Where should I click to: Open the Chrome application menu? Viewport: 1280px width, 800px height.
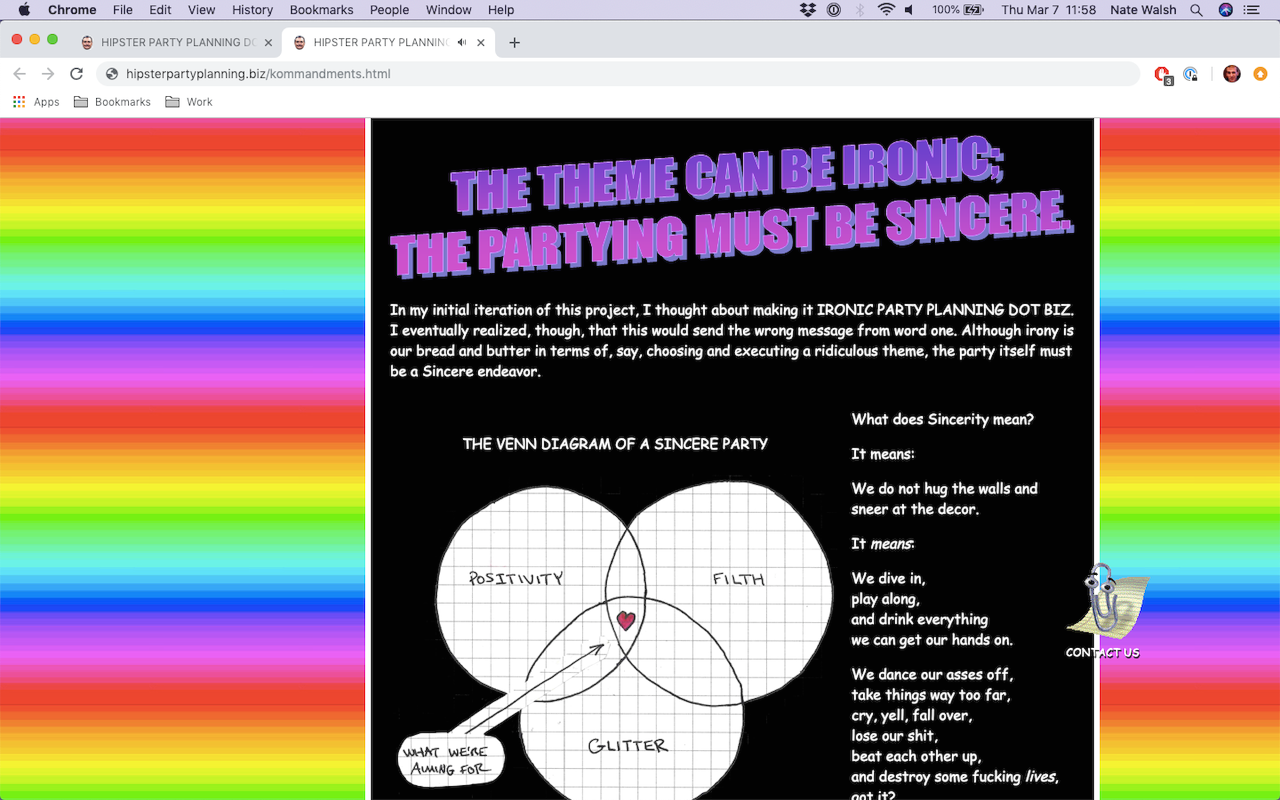[72, 10]
